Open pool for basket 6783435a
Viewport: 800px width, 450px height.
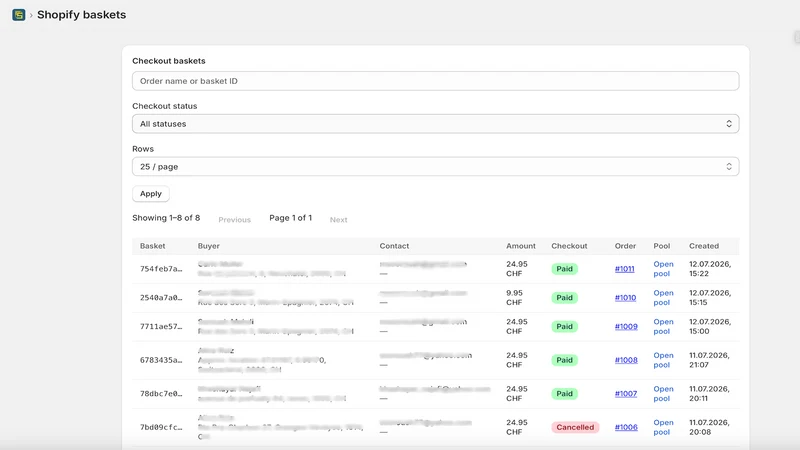pyautogui.click(x=663, y=360)
